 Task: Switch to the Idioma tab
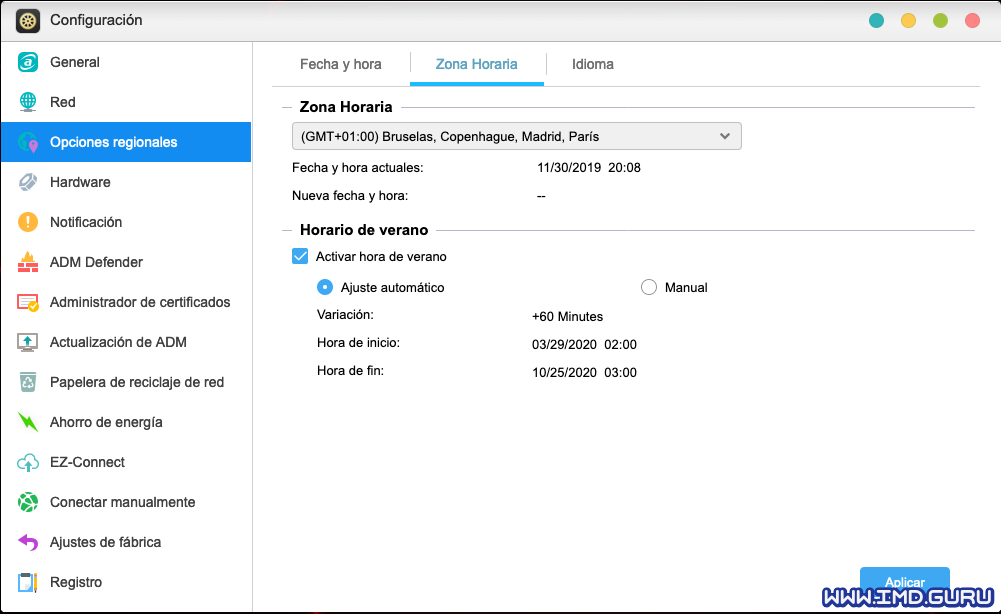tap(592, 64)
